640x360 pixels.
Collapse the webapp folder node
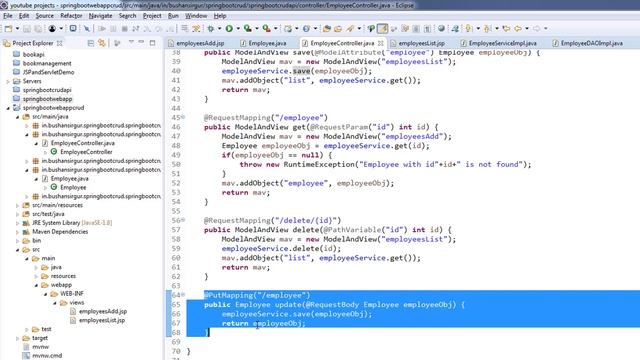36,285
